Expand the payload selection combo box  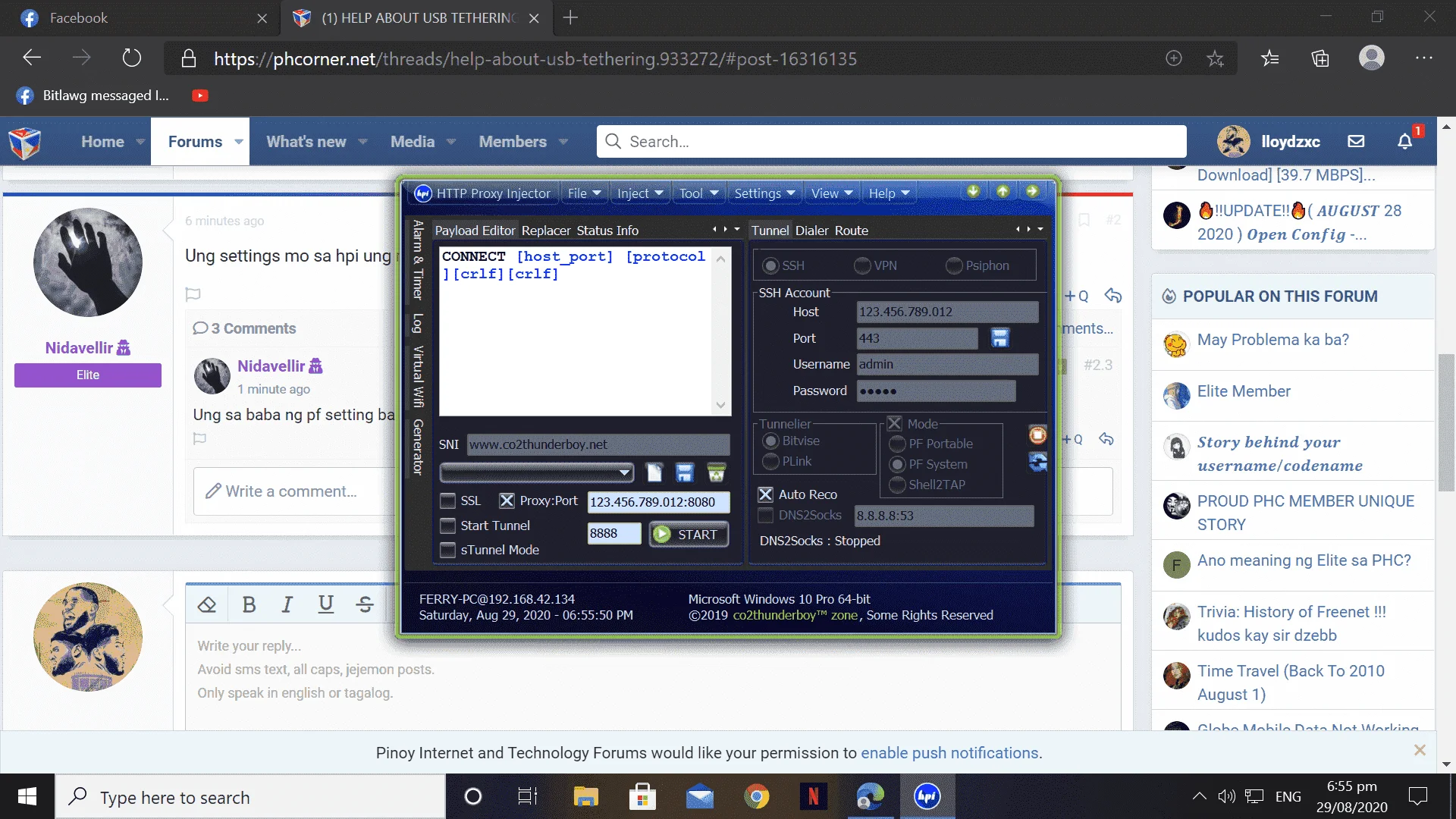[x=625, y=473]
